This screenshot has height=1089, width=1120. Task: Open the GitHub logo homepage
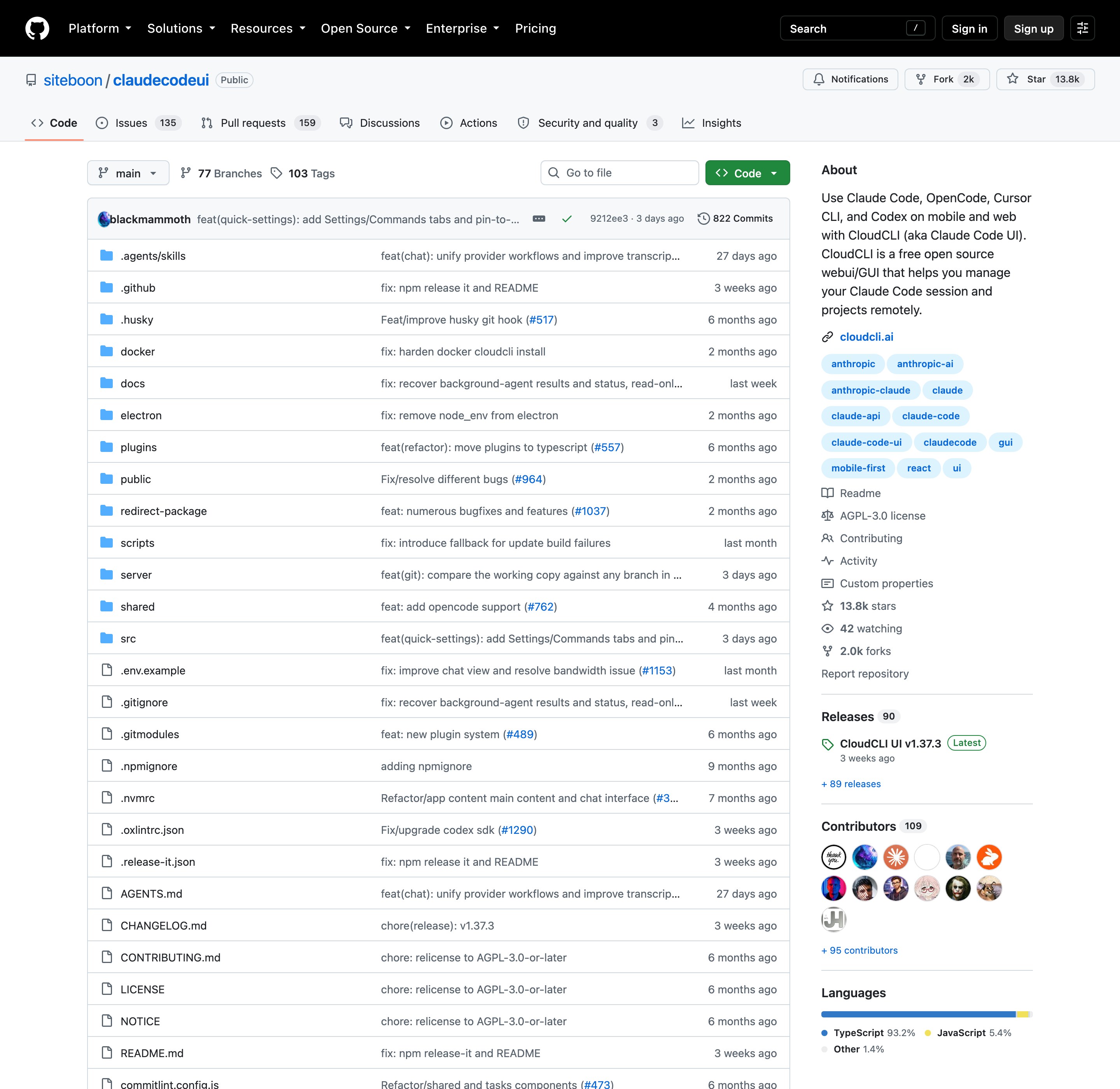click(37, 28)
